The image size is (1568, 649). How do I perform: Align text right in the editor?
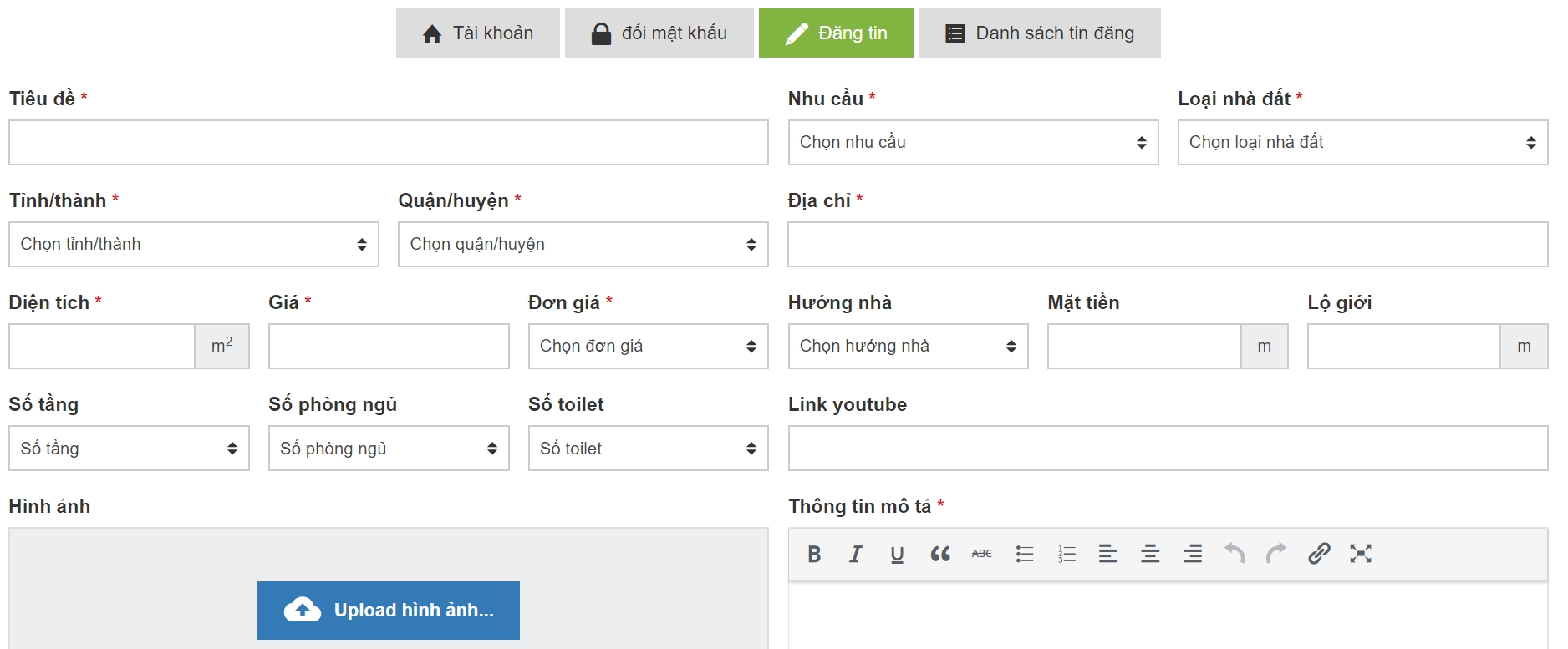point(1193,554)
